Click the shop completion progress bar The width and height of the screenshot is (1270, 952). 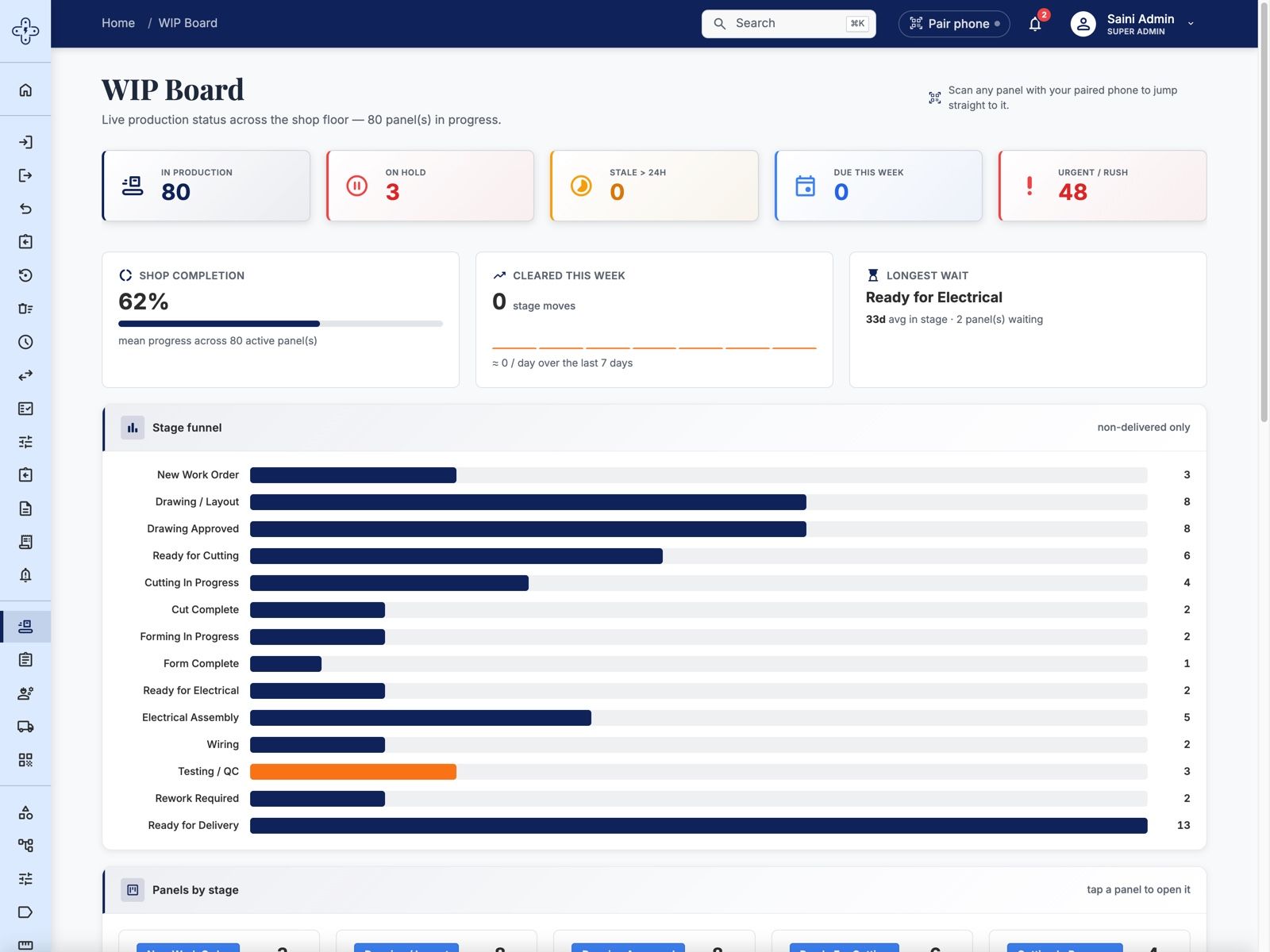pyautogui.click(x=280, y=324)
